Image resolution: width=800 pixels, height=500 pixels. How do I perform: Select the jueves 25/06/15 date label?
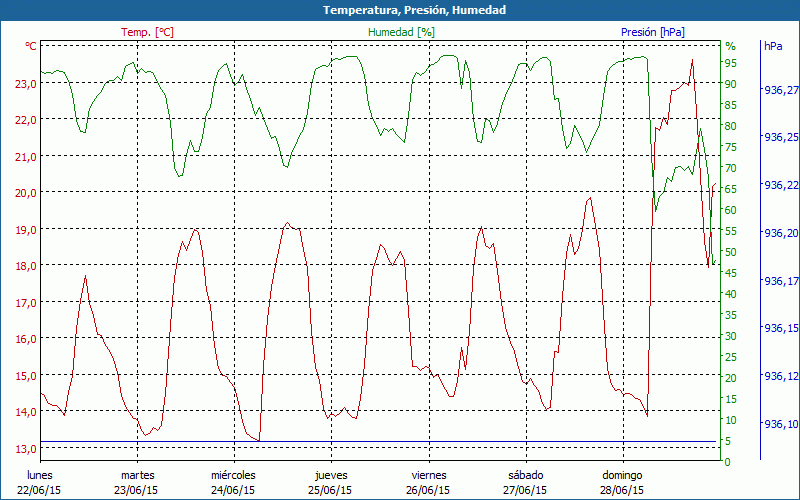coord(331,482)
